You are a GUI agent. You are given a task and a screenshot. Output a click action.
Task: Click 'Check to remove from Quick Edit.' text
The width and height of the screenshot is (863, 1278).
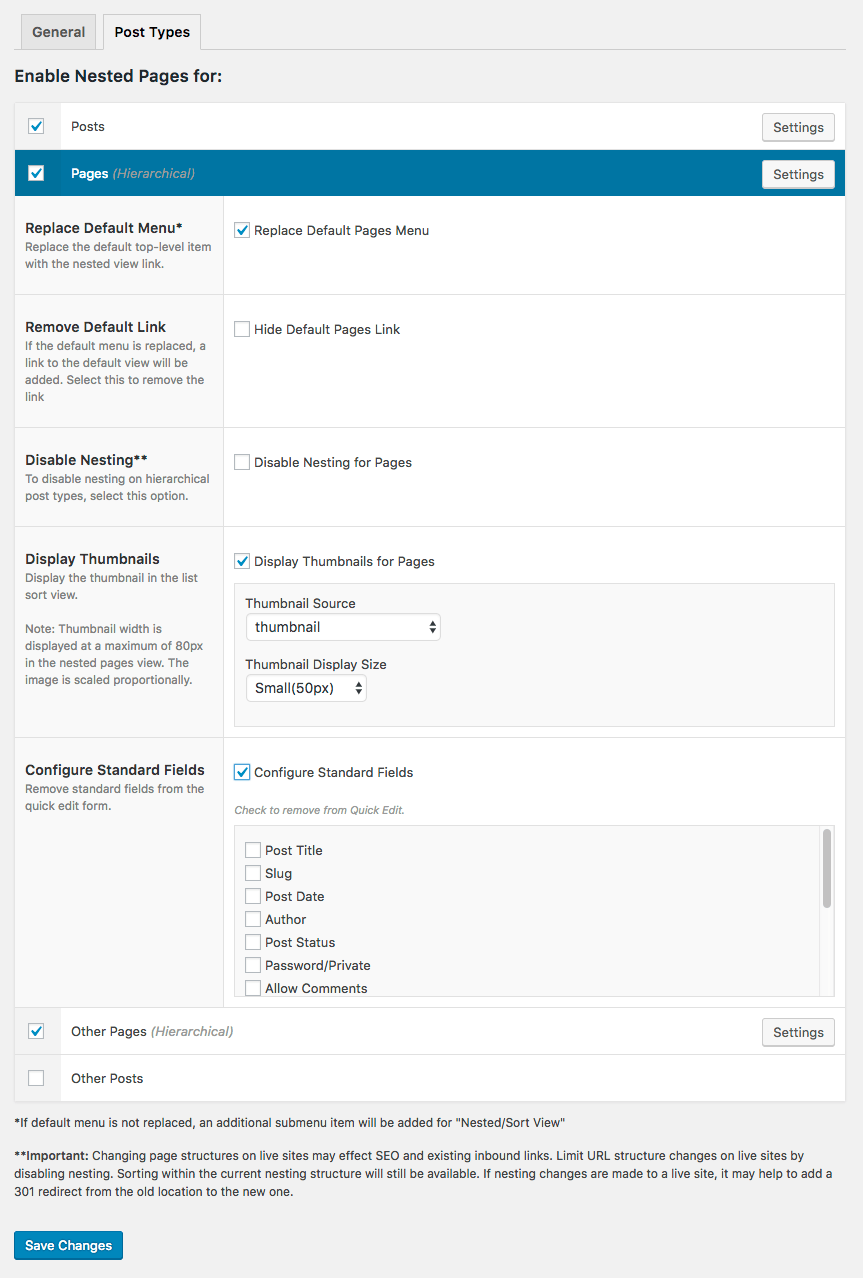pyautogui.click(x=319, y=810)
